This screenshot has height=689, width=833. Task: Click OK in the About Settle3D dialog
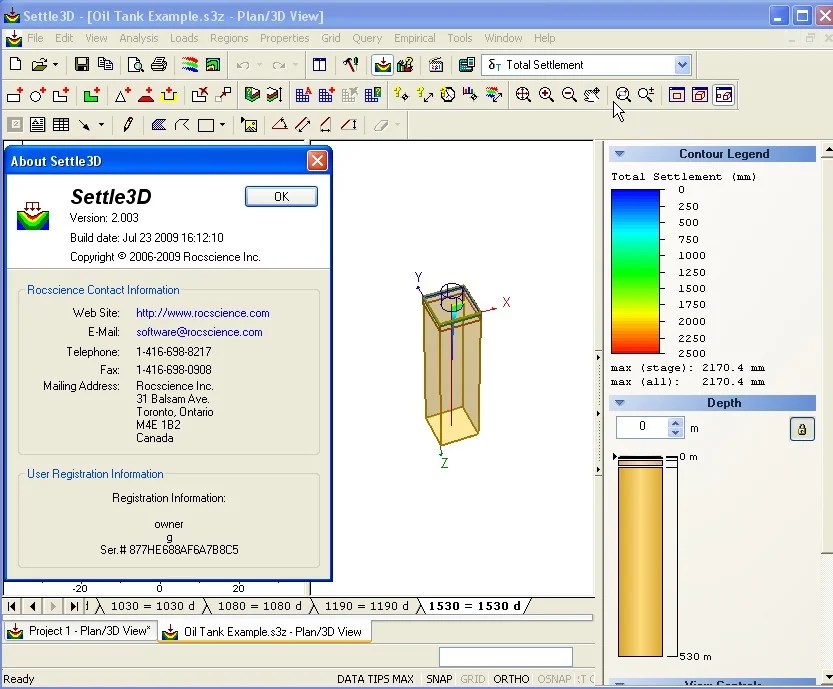click(281, 197)
